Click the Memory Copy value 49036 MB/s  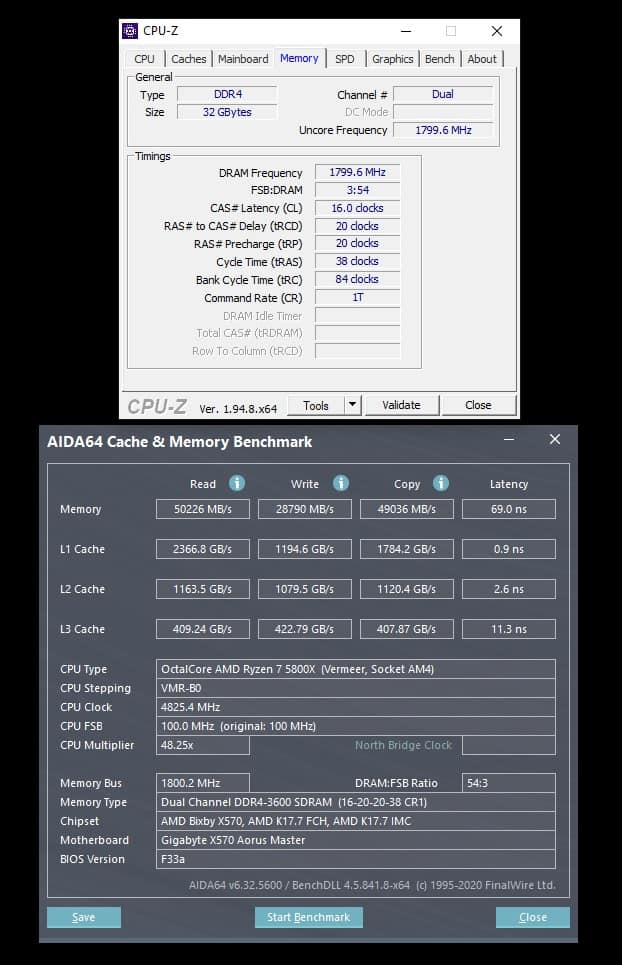407,509
